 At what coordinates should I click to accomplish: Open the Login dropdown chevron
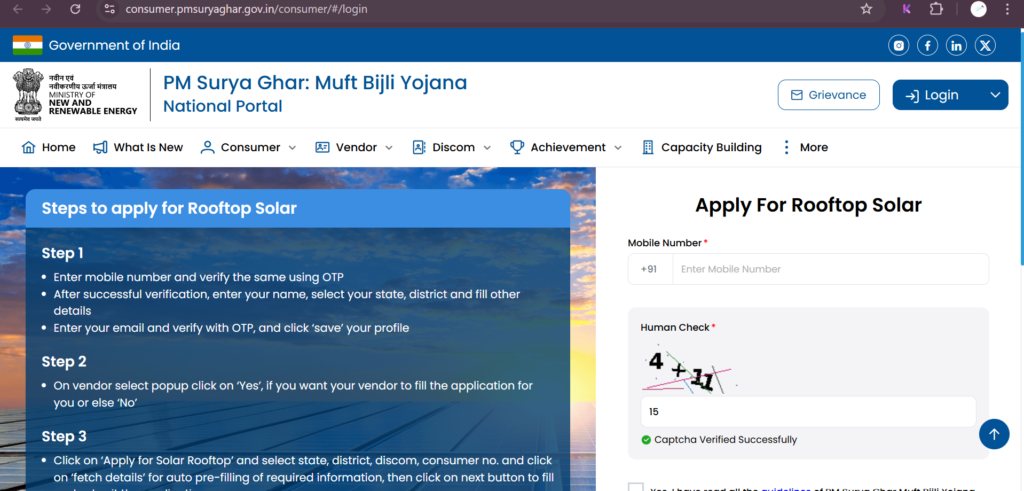[995, 95]
